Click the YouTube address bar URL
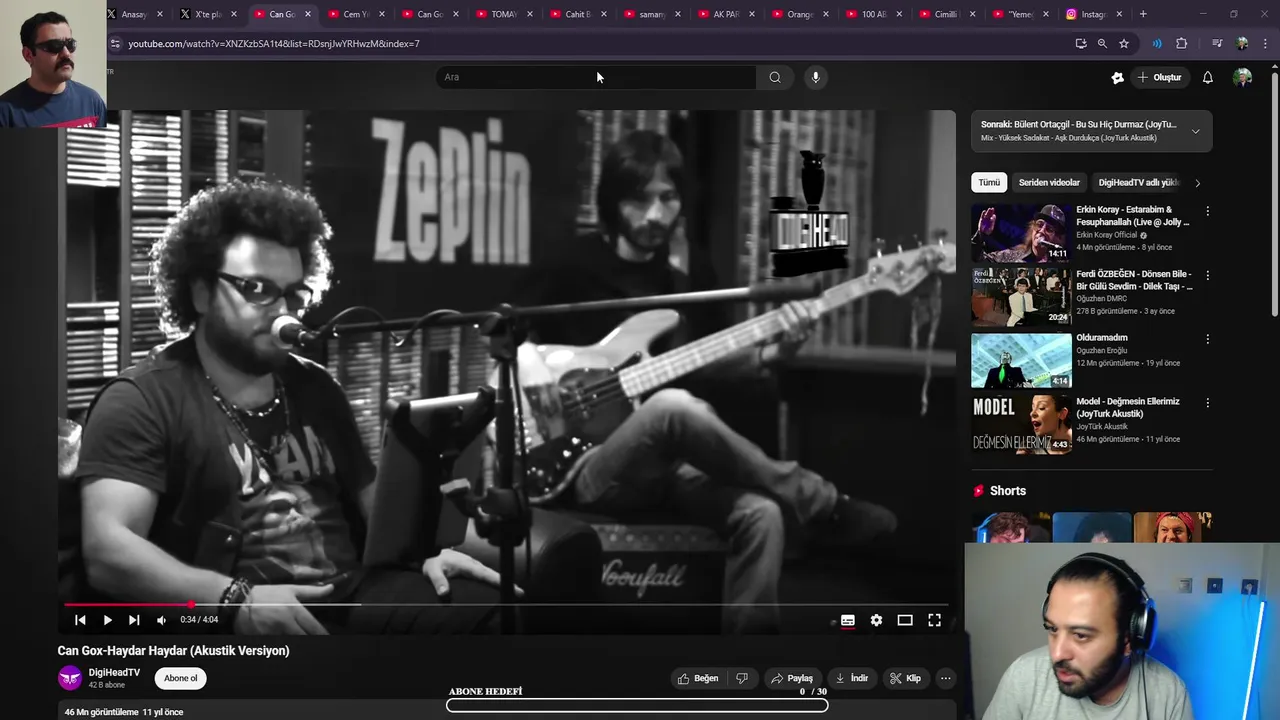 [274, 44]
